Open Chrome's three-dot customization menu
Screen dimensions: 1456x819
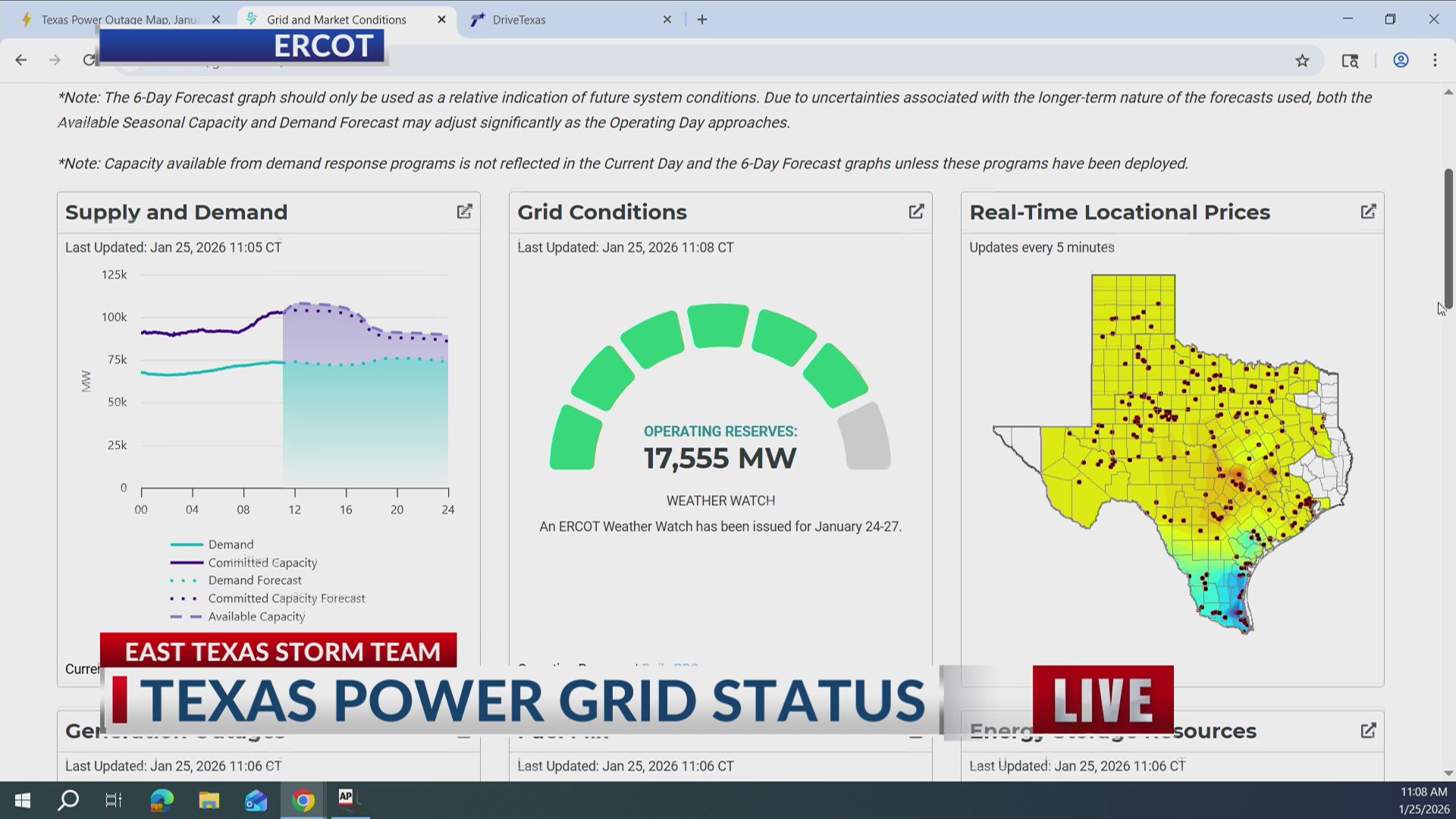coord(1435,60)
